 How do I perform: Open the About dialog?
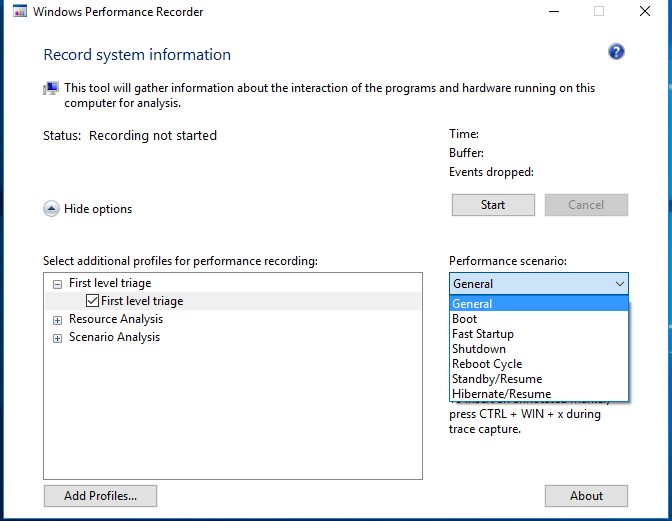(586, 496)
